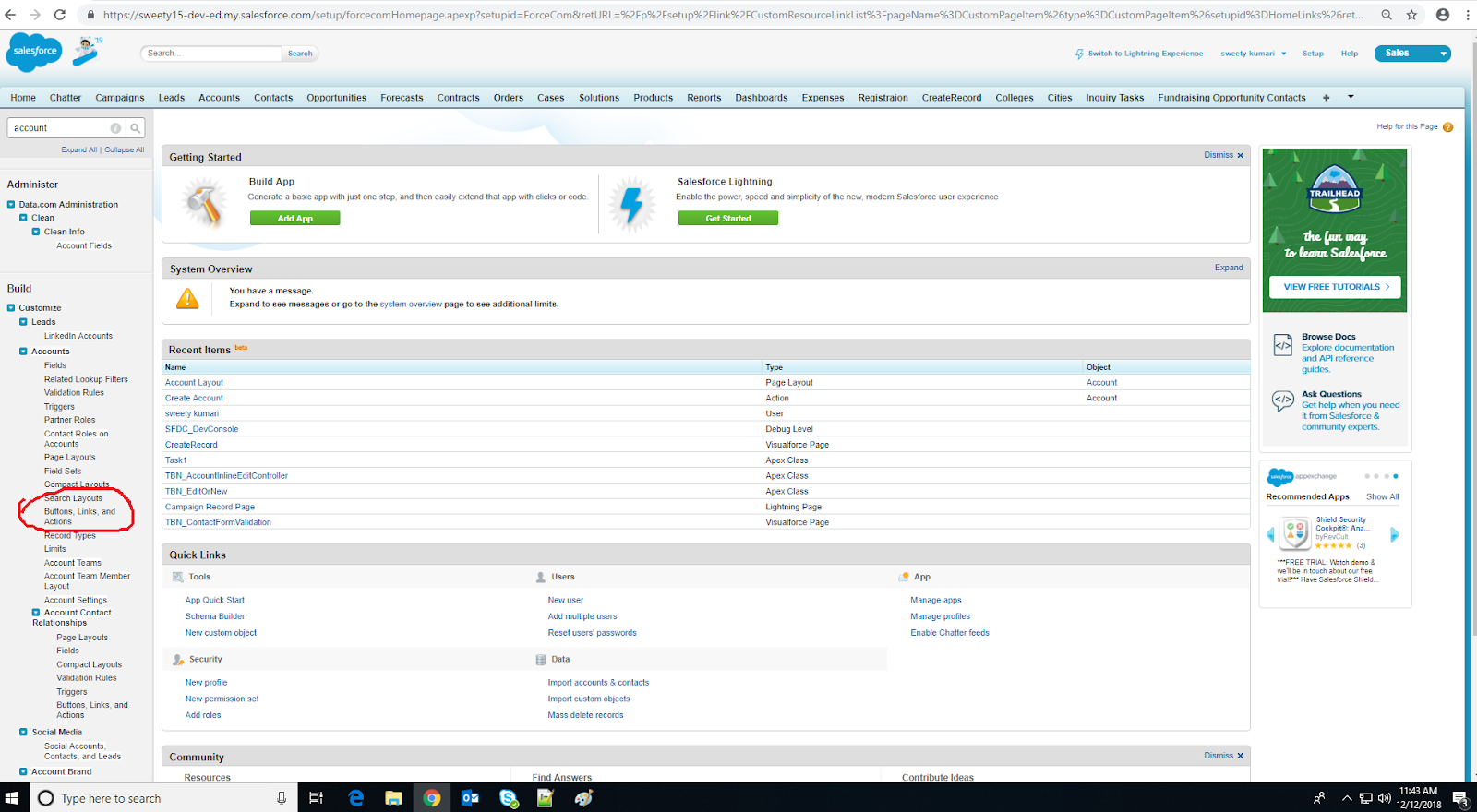
Task: Open the Windows notification center icon
Action: tap(1460, 798)
